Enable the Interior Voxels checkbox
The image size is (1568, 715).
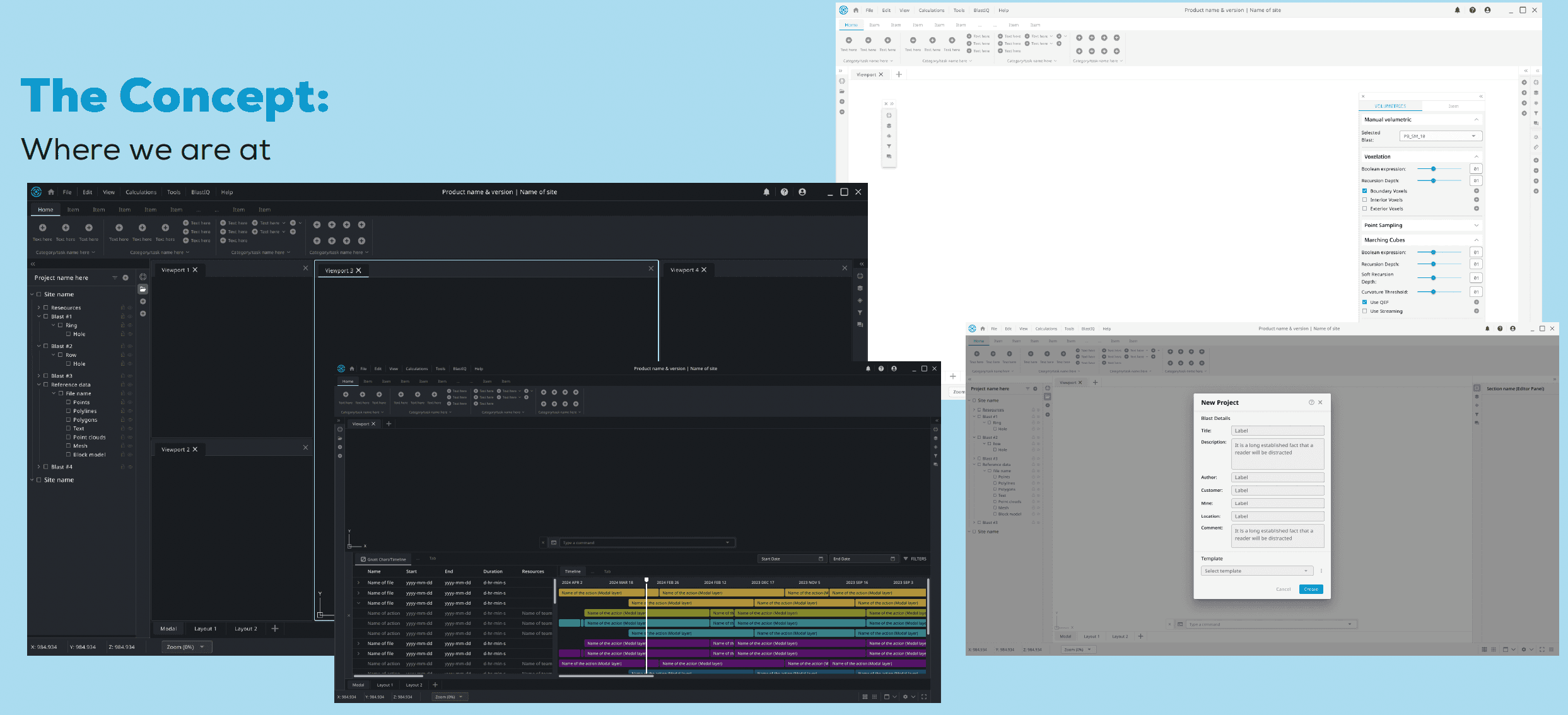[1364, 200]
